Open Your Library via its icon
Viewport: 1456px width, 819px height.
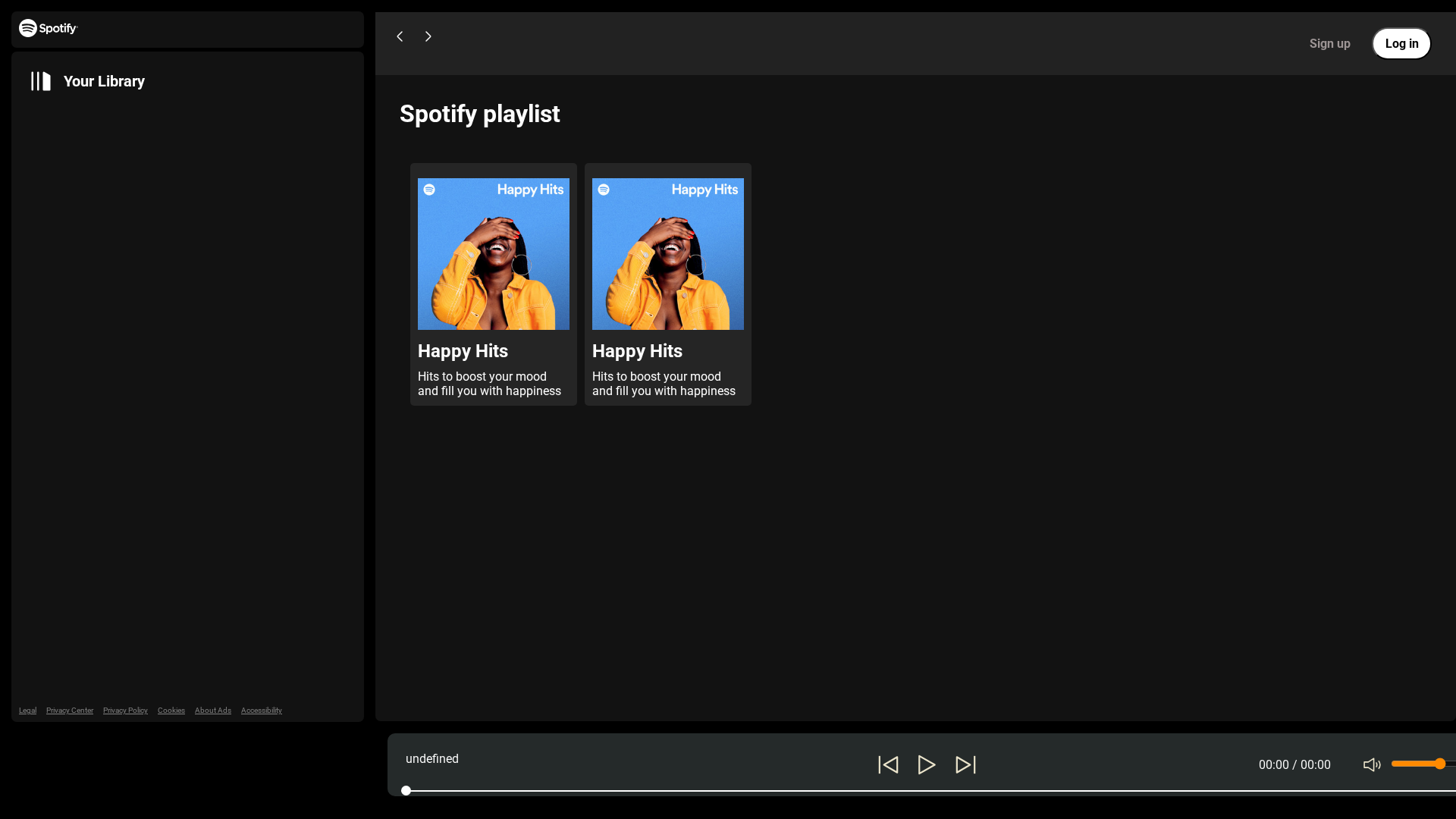tap(41, 81)
